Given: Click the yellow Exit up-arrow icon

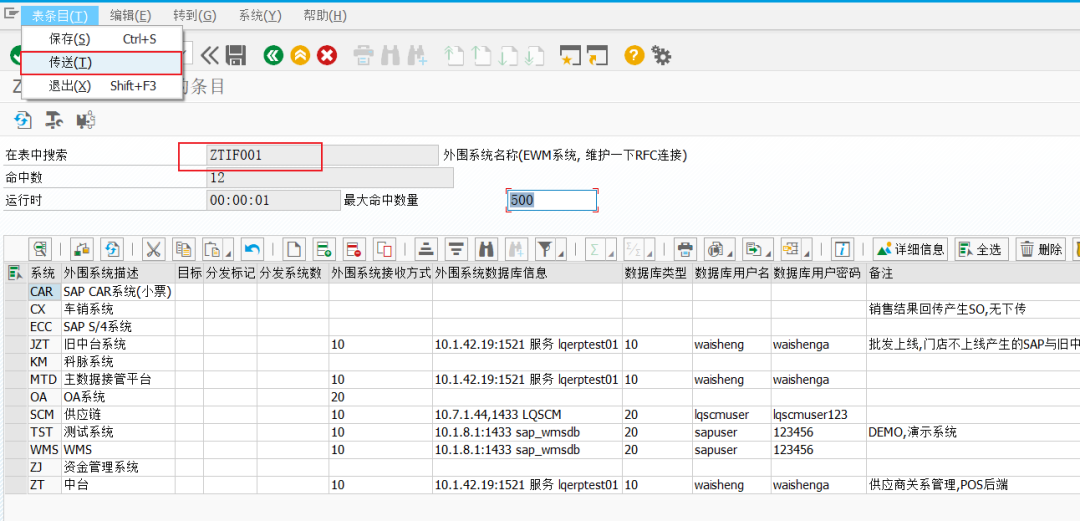Looking at the screenshot, I should pyautogui.click(x=300, y=56).
